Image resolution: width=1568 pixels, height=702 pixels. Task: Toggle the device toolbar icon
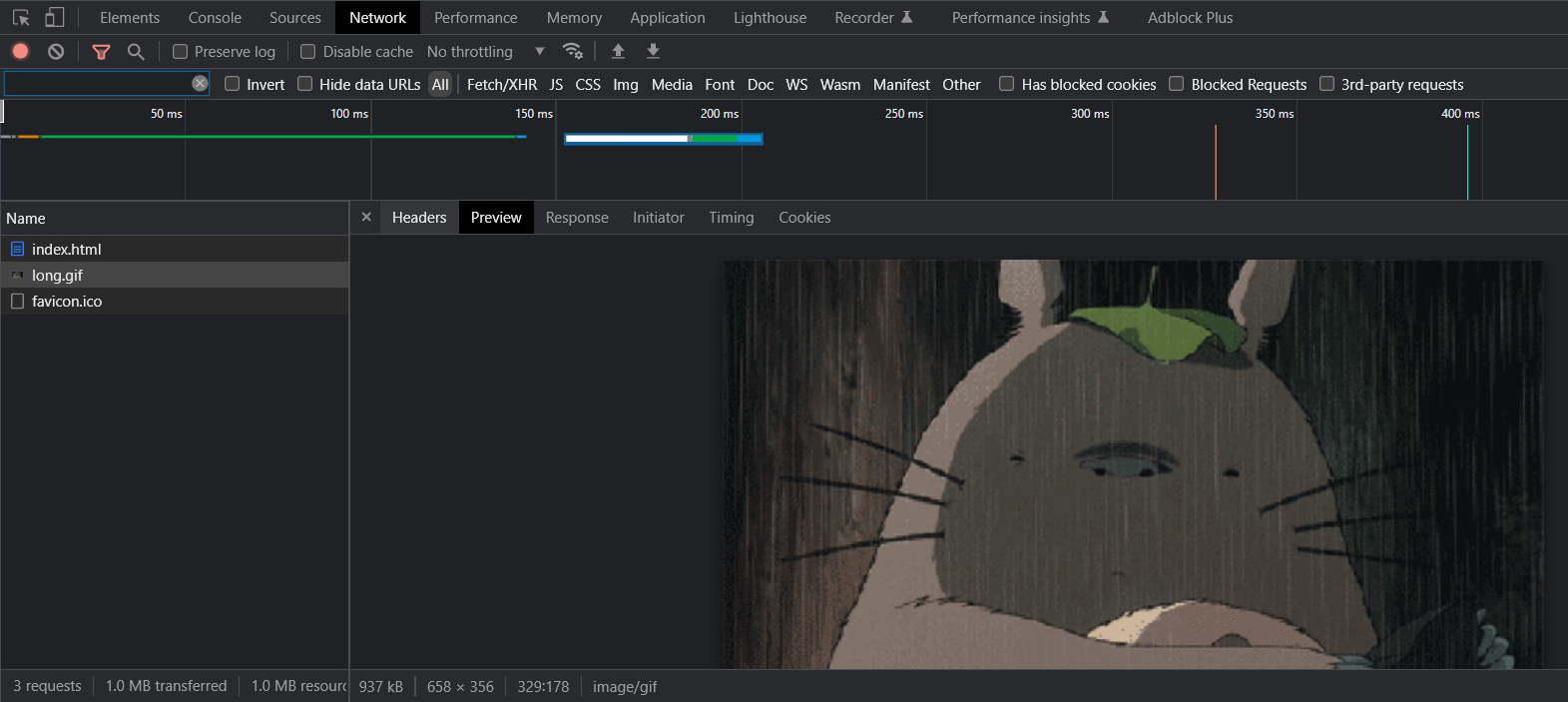(x=55, y=17)
